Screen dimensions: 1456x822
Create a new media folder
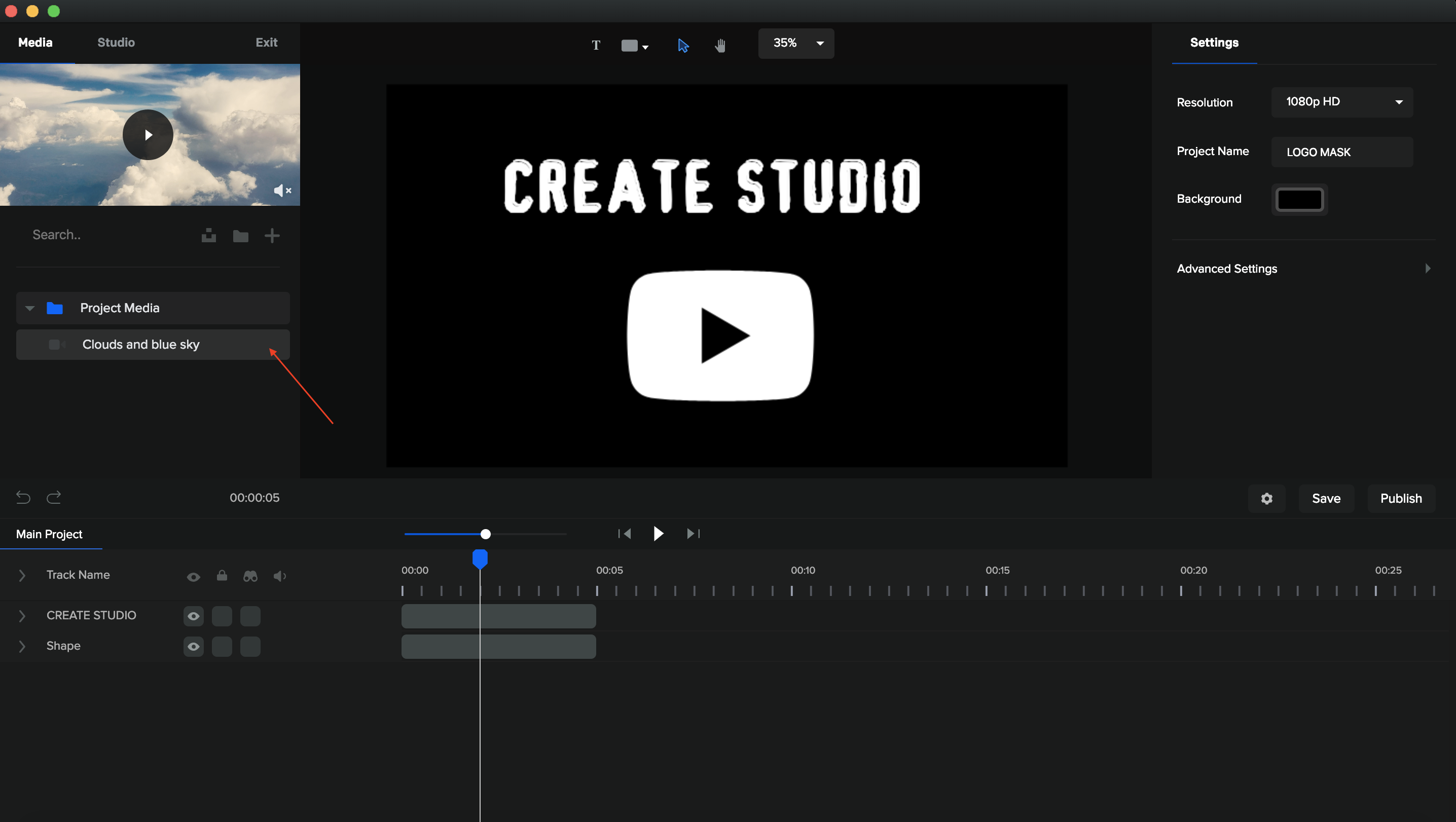click(x=241, y=236)
